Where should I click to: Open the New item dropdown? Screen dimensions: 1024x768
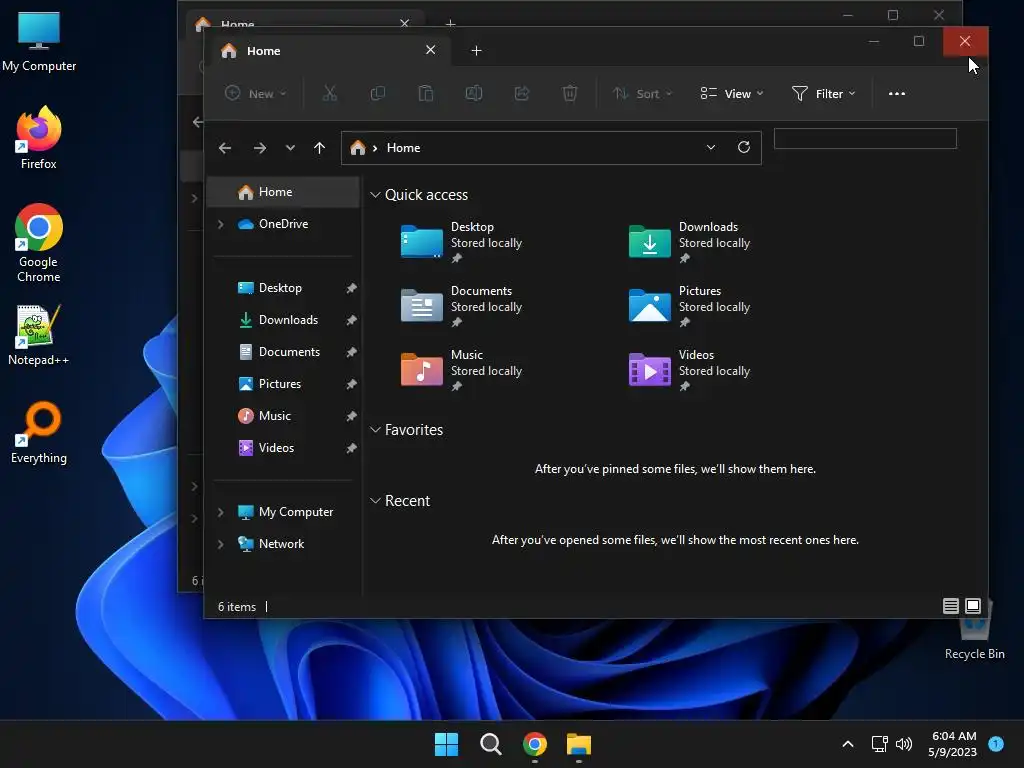click(255, 93)
